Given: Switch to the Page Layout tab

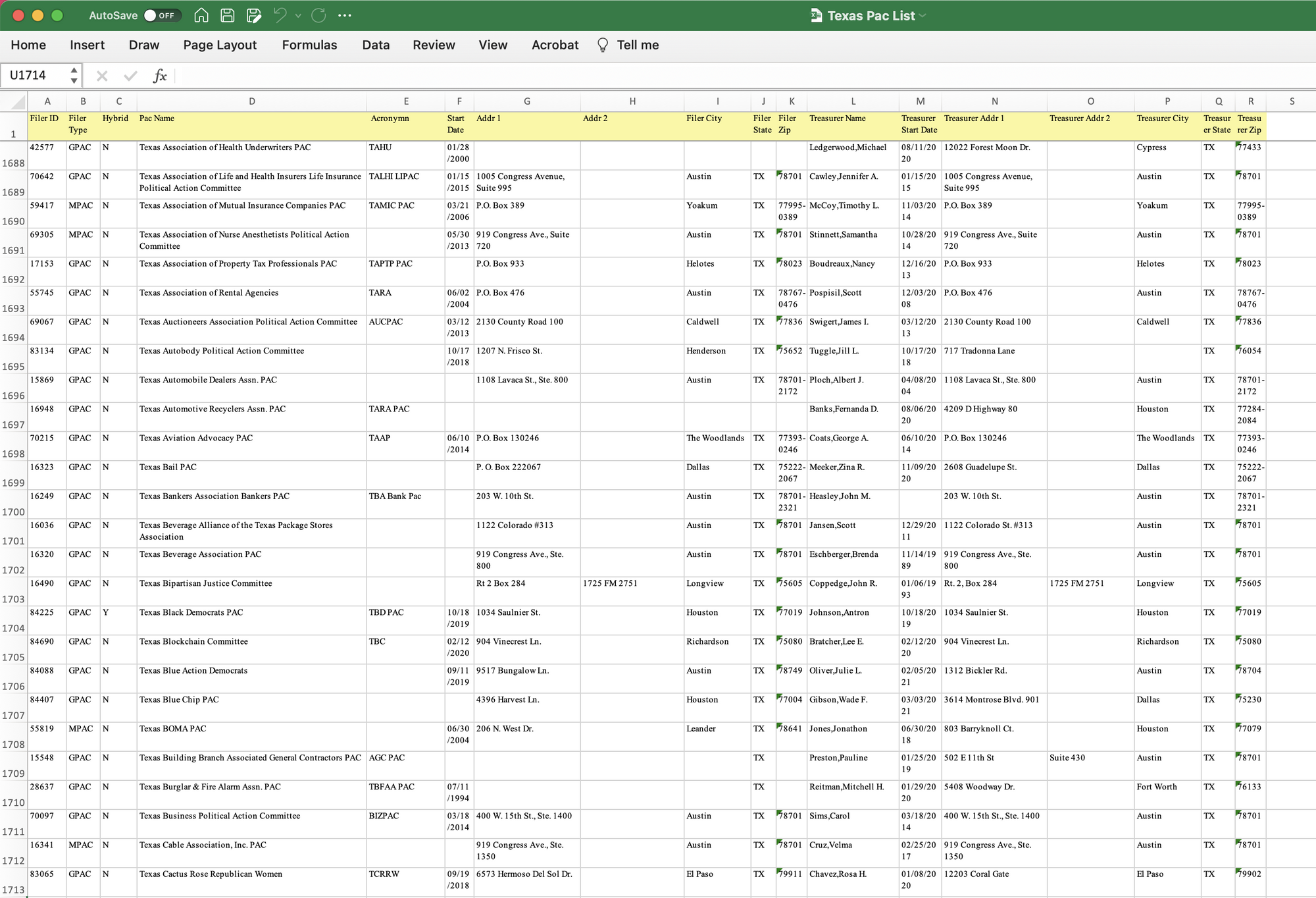Looking at the screenshot, I should (x=220, y=45).
